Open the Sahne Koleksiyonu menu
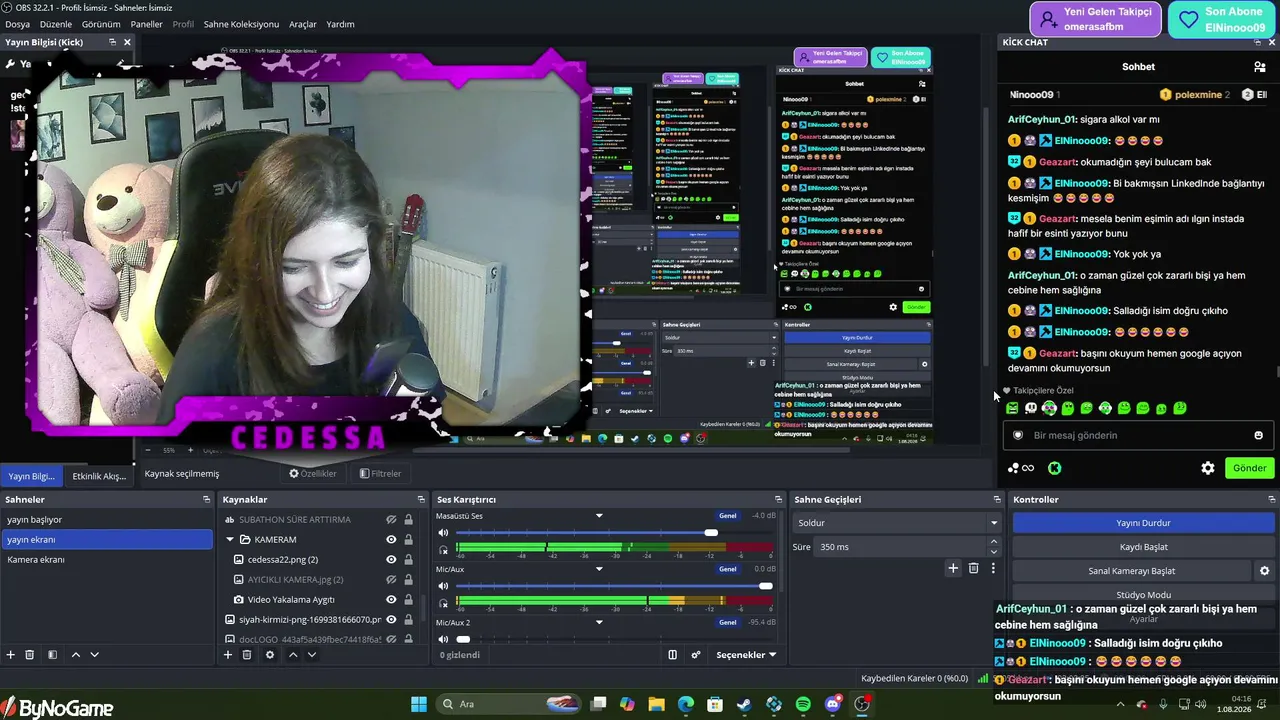 241,24
